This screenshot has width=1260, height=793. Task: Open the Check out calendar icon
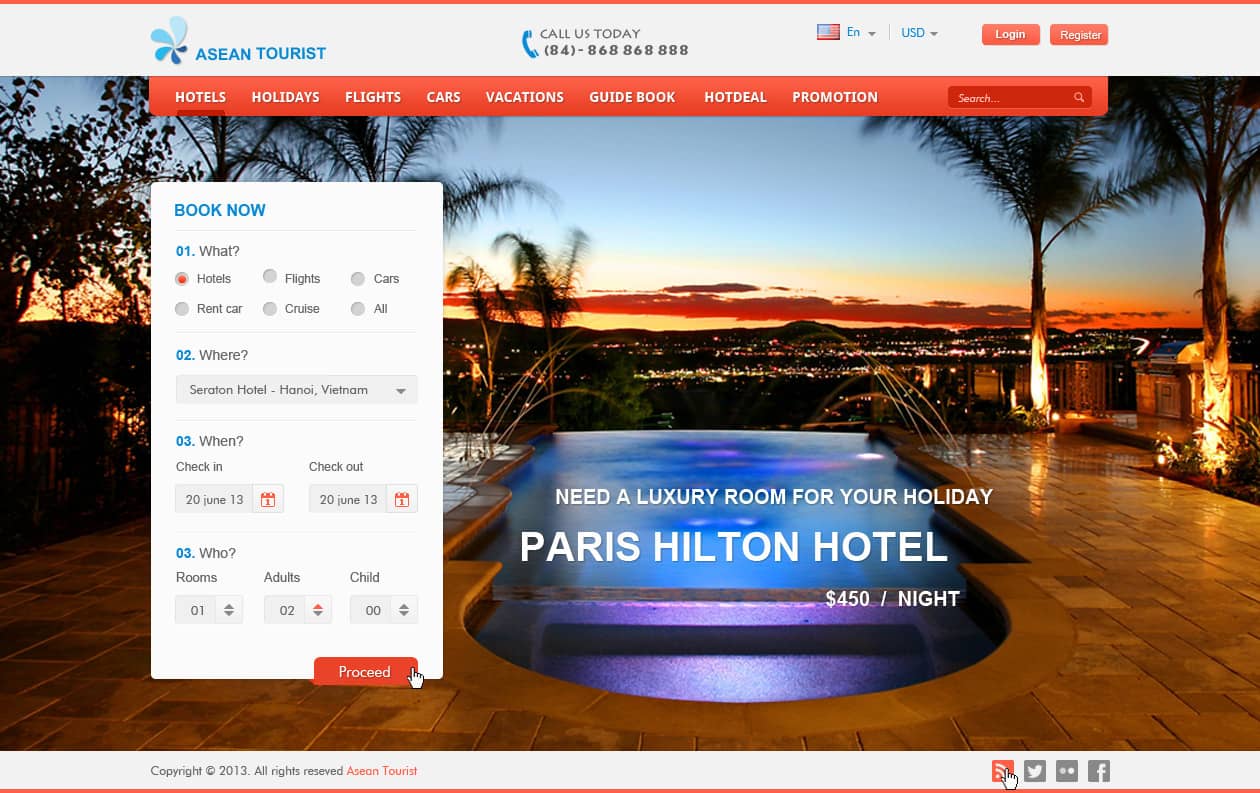point(402,499)
